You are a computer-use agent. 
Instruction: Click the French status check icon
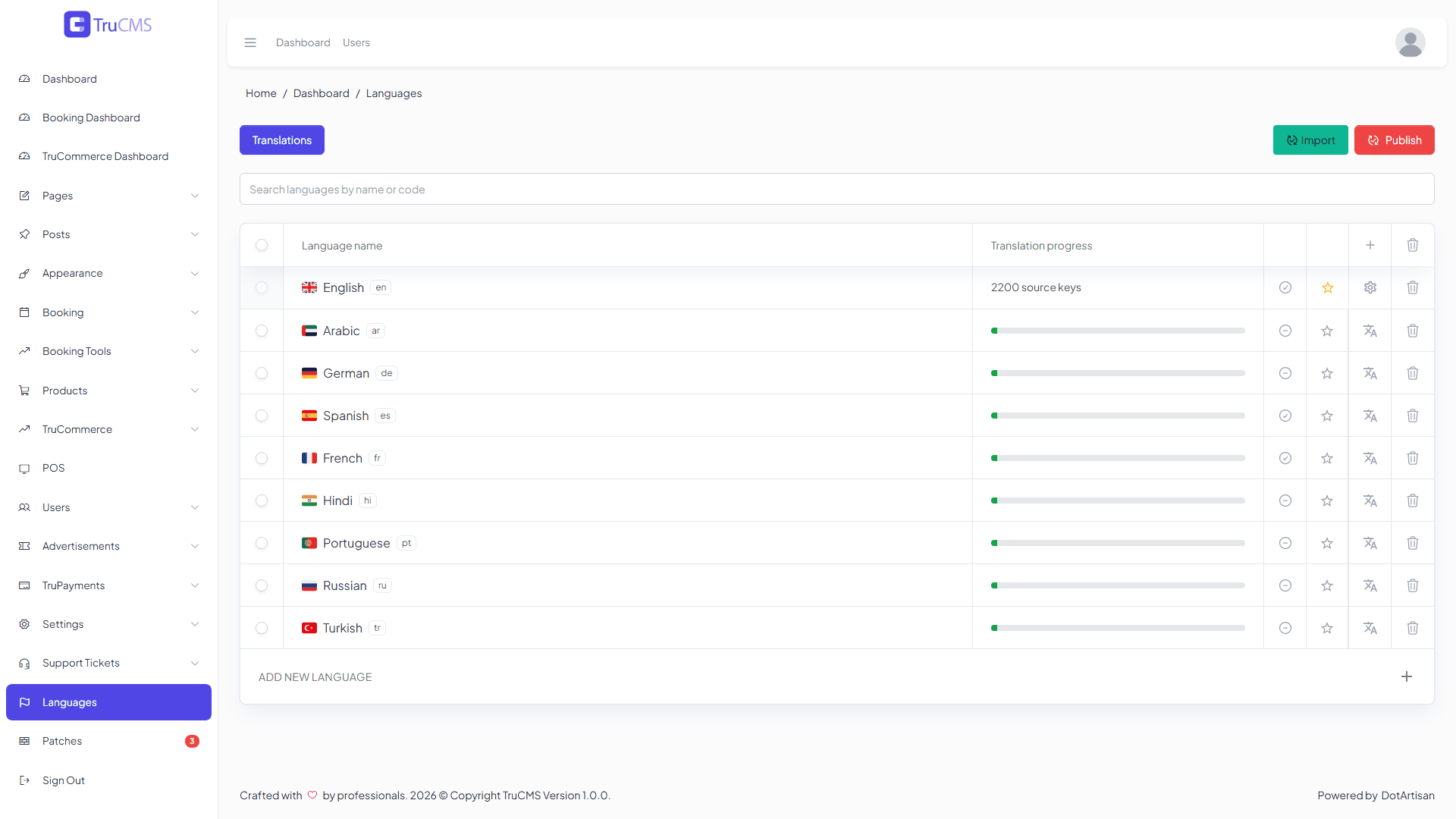(x=1285, y=458)
